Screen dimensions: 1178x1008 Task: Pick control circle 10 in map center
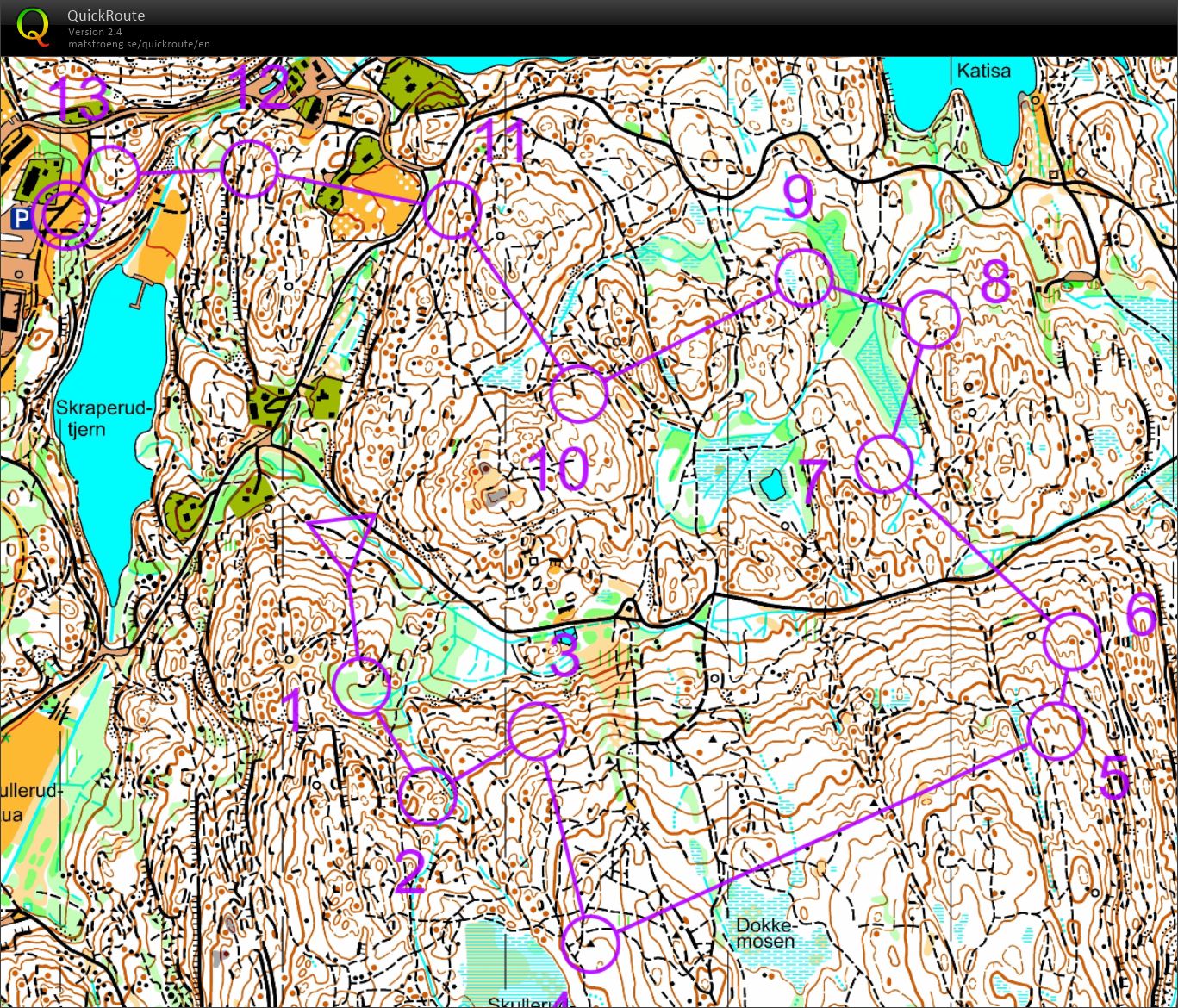click(x=579, y=393)
